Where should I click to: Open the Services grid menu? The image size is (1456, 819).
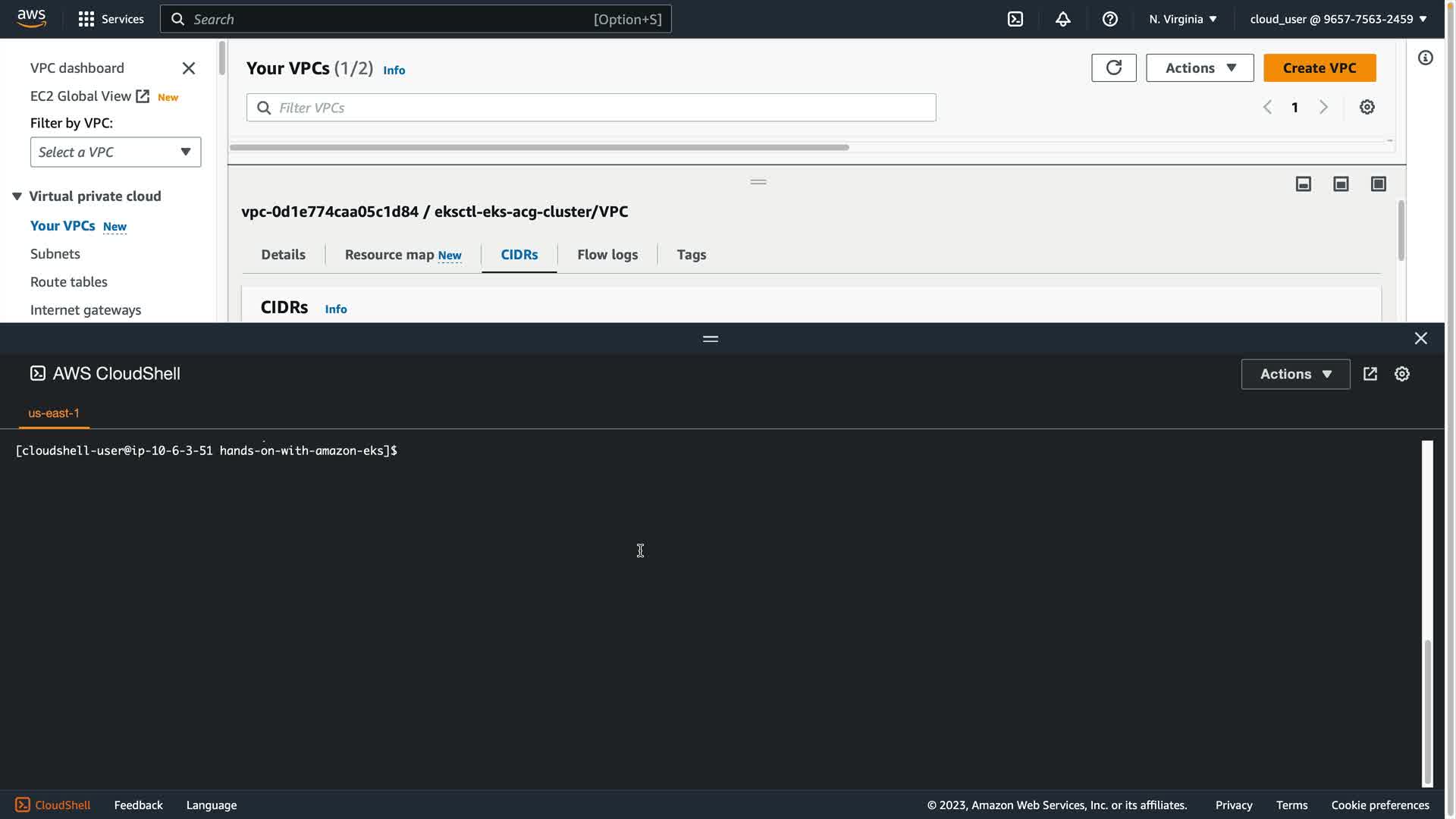(86, 19)
